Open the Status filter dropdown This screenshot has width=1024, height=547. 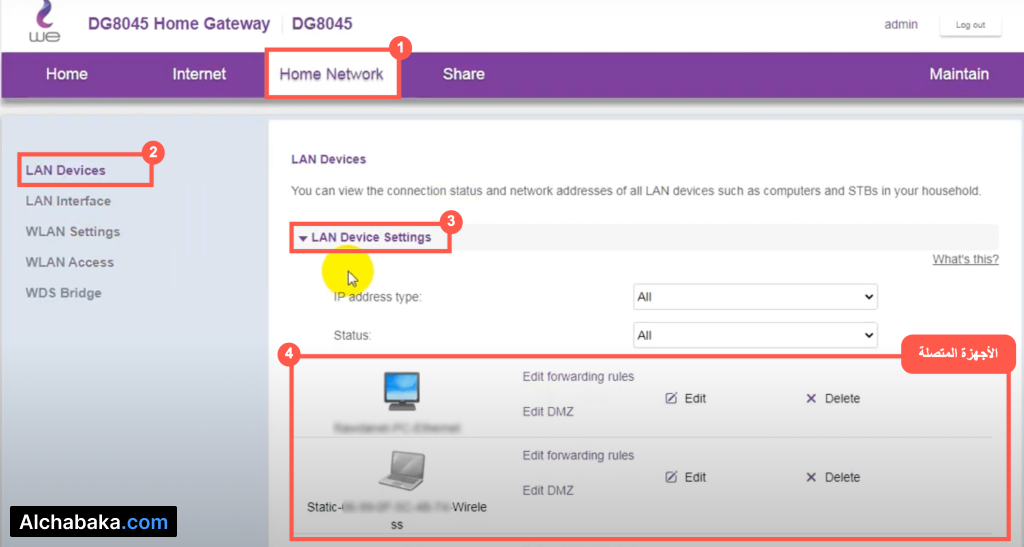point(755,335)
